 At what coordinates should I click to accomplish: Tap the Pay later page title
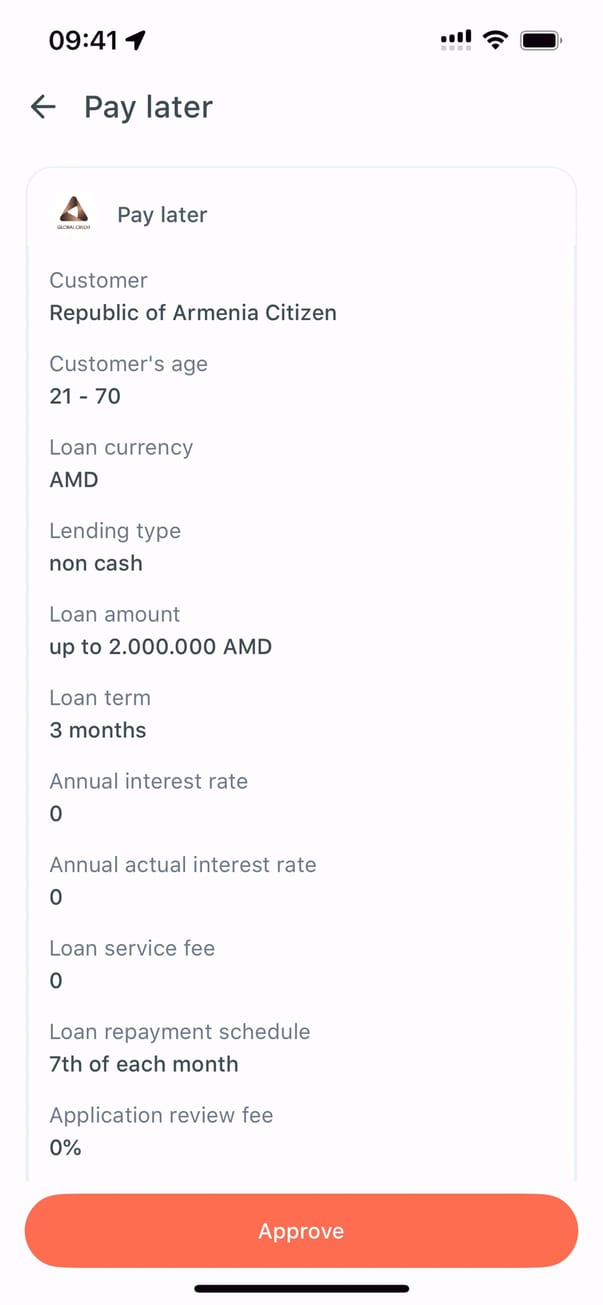tap(148, 107)
